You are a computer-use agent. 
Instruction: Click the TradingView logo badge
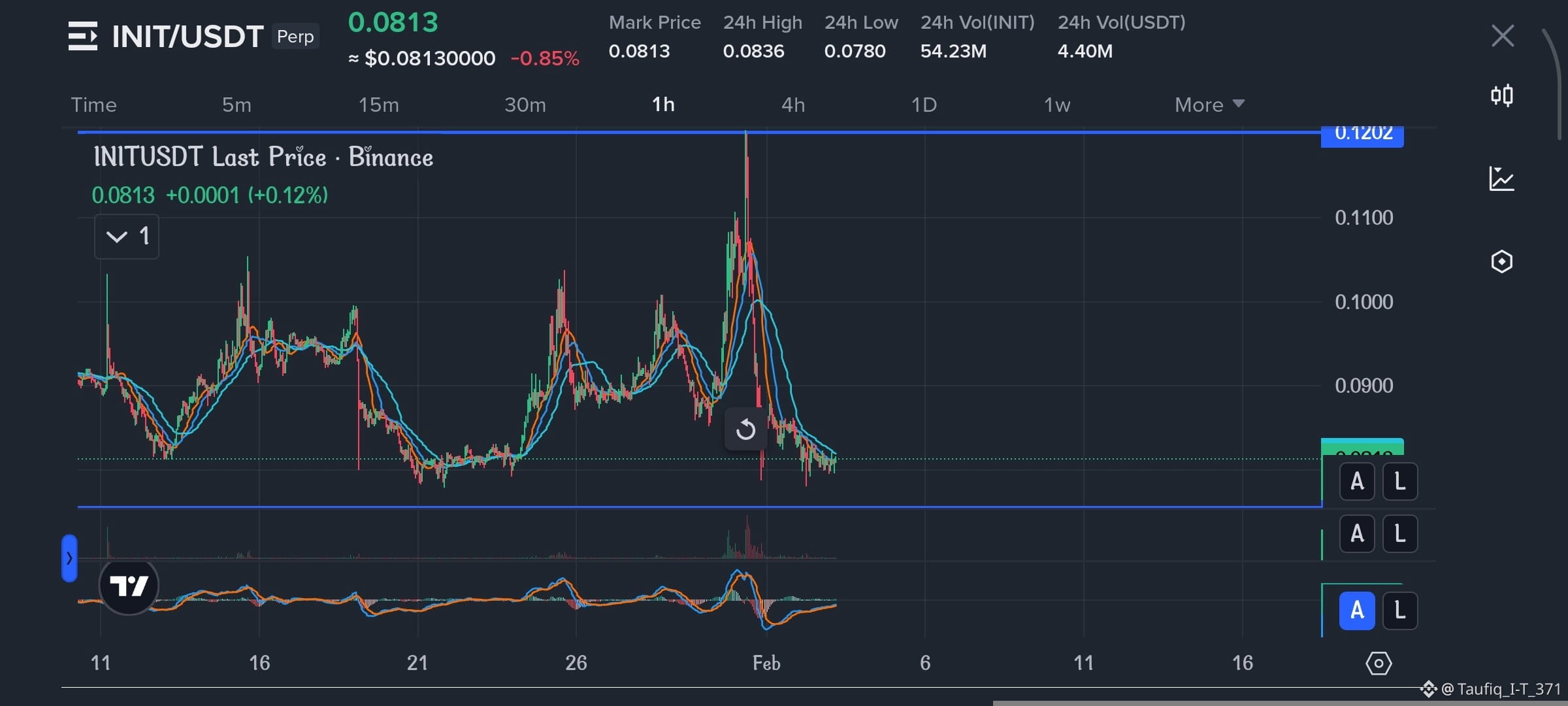pos(129,586)
